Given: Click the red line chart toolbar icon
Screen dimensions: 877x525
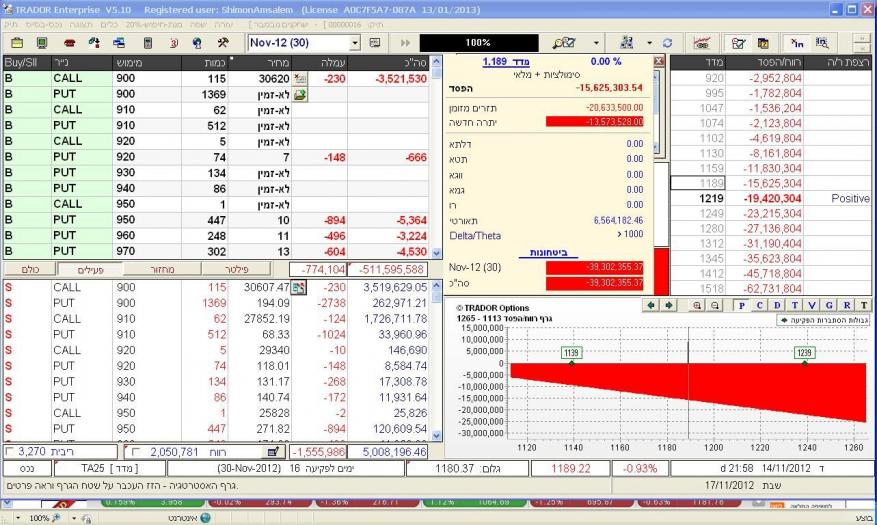Looking at the screenshot, I should pos(701,44).
